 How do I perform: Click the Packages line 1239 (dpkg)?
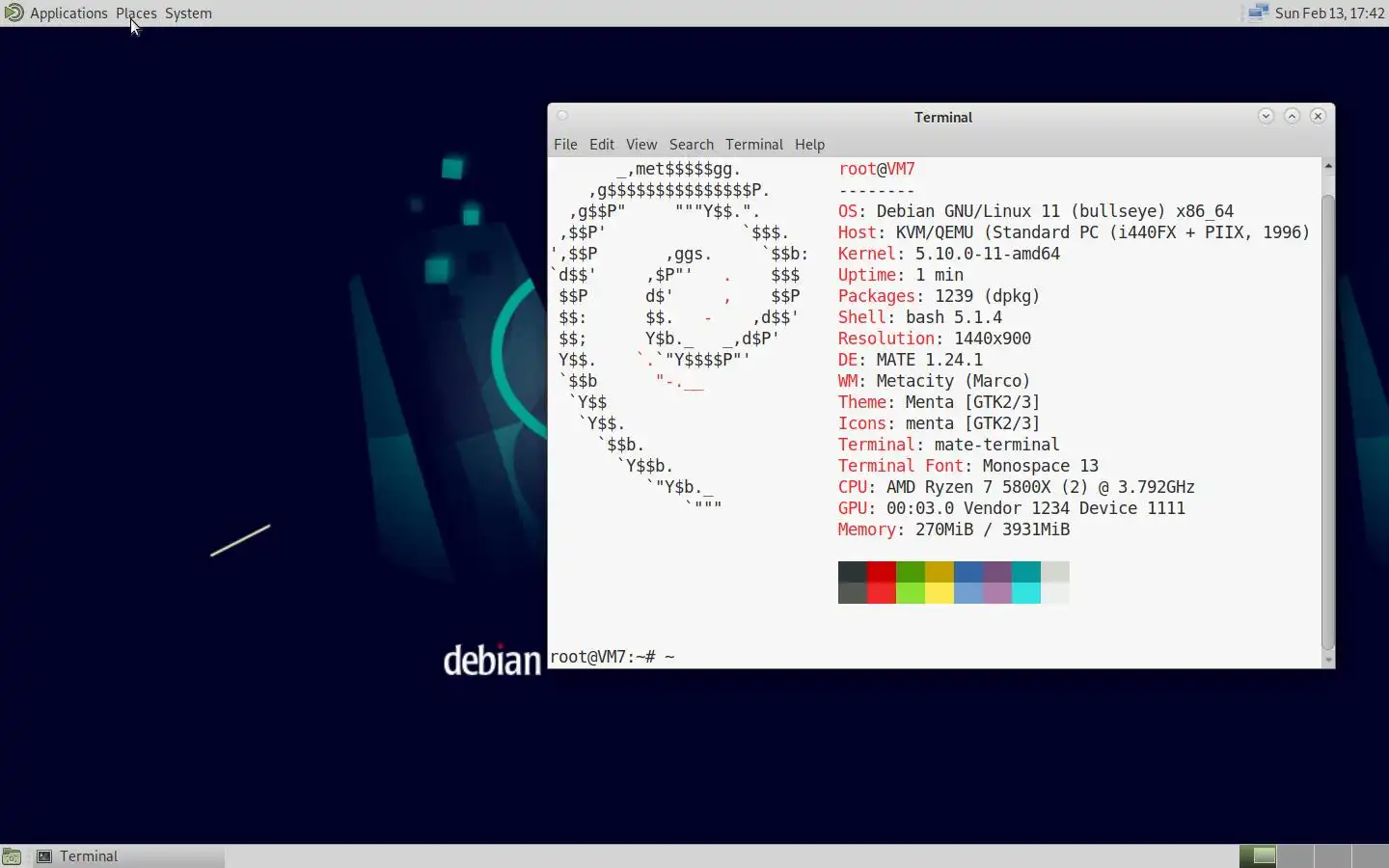940,296
